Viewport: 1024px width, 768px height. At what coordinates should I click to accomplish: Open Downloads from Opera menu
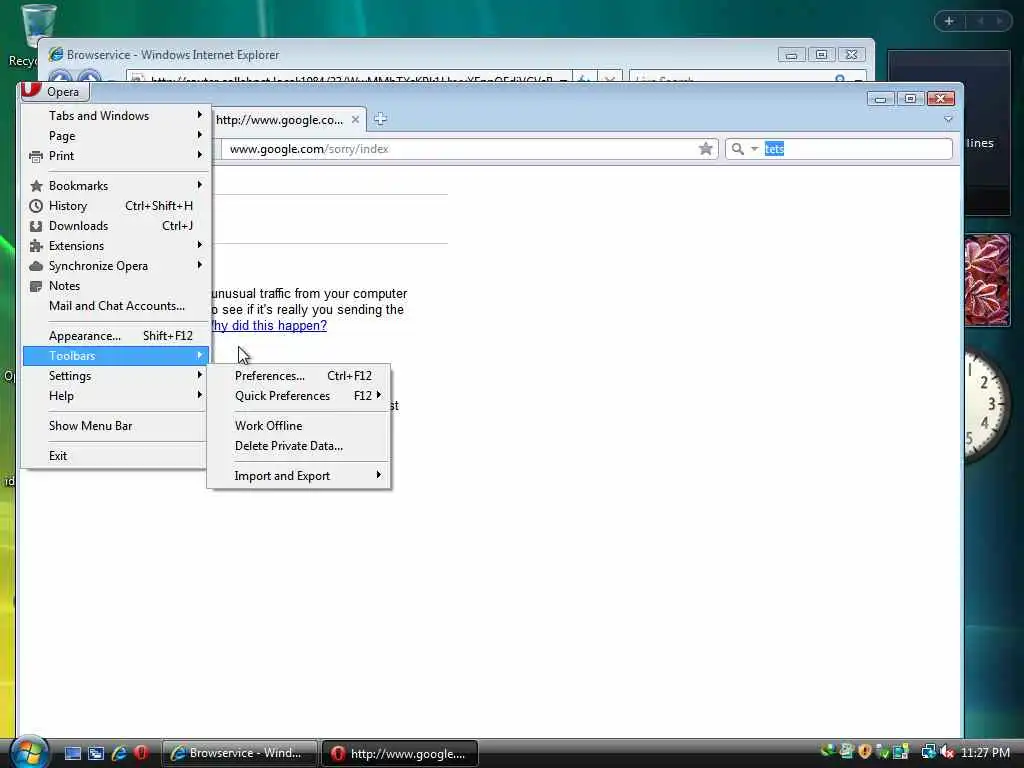(x=116, y=226)
